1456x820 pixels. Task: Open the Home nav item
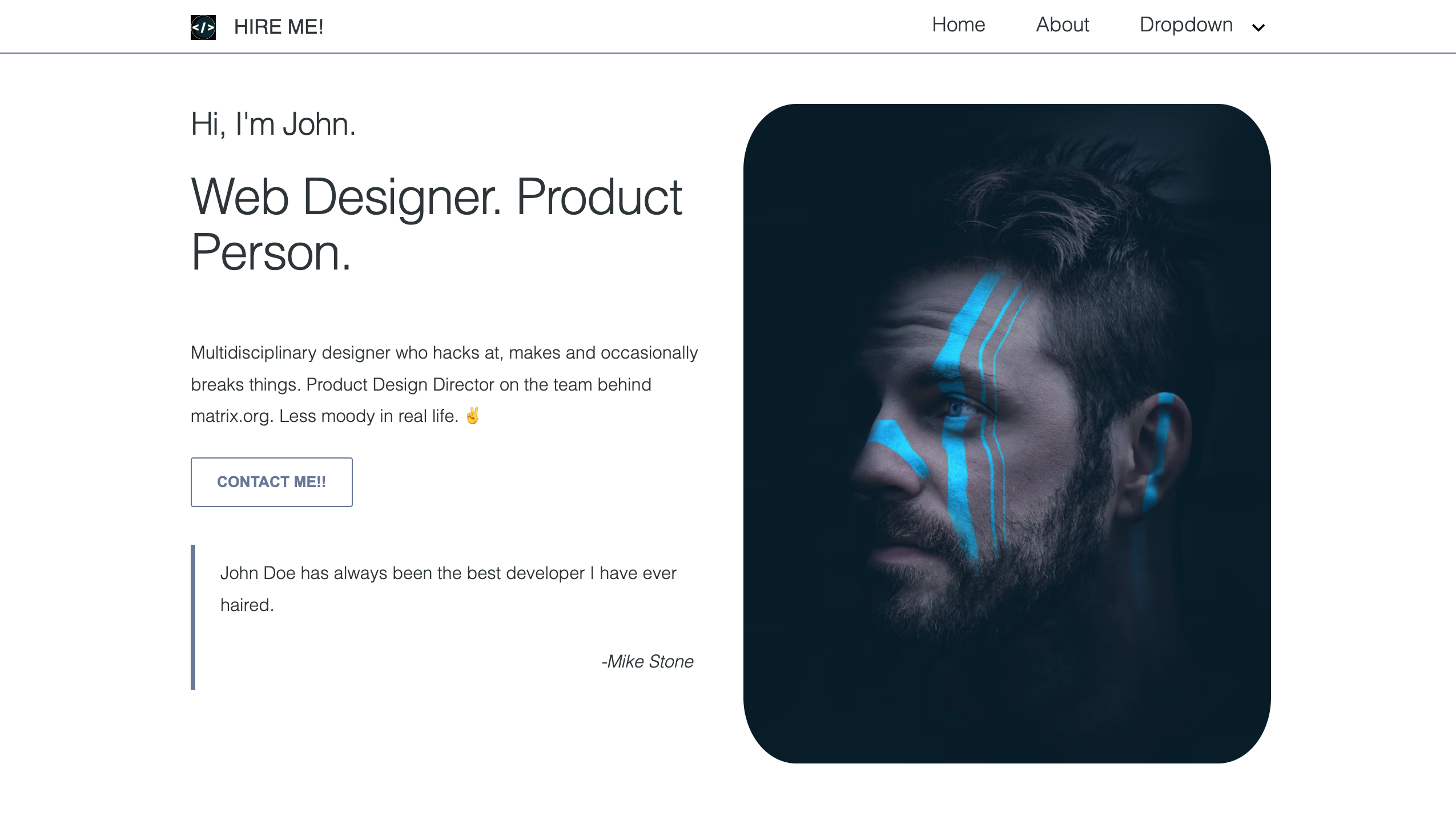[958, 25]
